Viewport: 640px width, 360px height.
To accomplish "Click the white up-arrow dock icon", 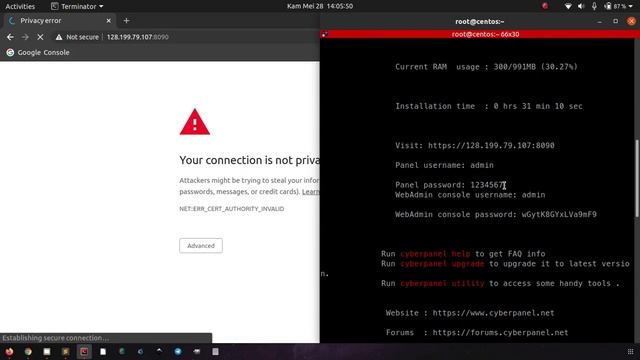I will tap(159, 351).
